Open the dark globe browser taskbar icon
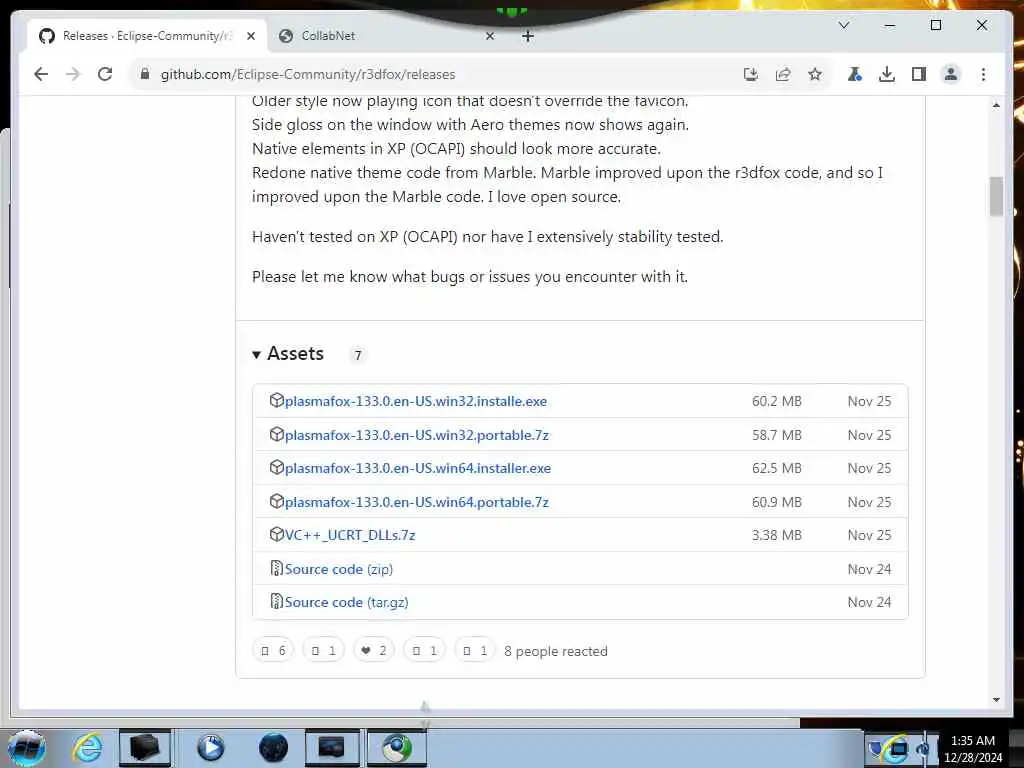 [x=273, y=748]
